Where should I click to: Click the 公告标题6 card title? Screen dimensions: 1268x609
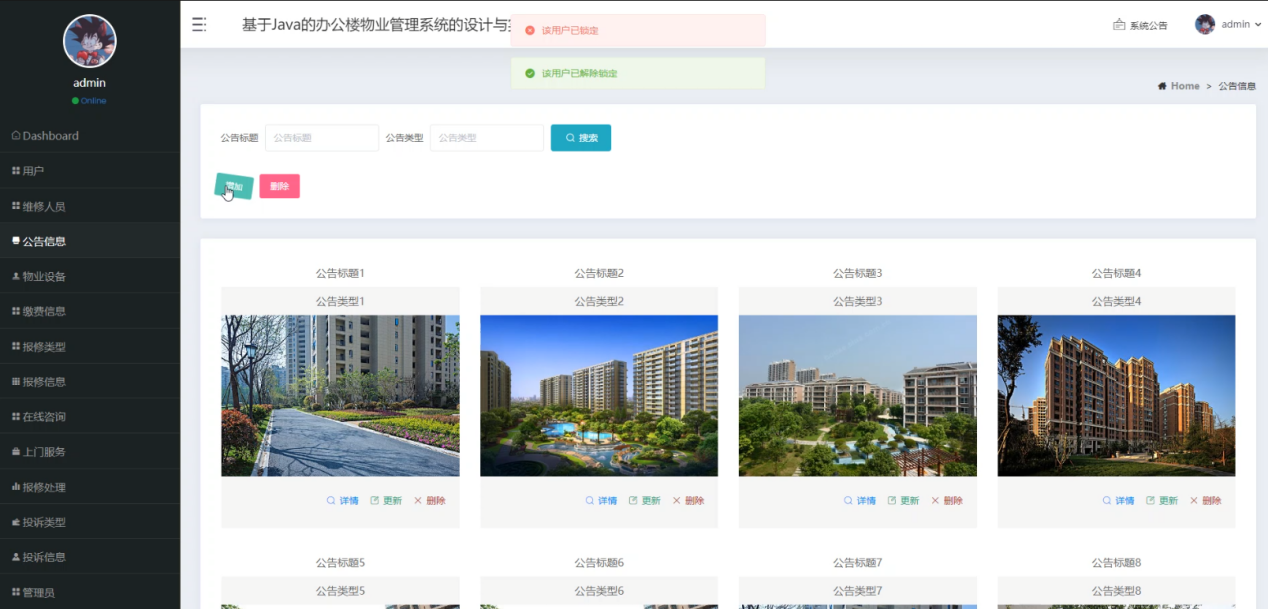point(599,563)
